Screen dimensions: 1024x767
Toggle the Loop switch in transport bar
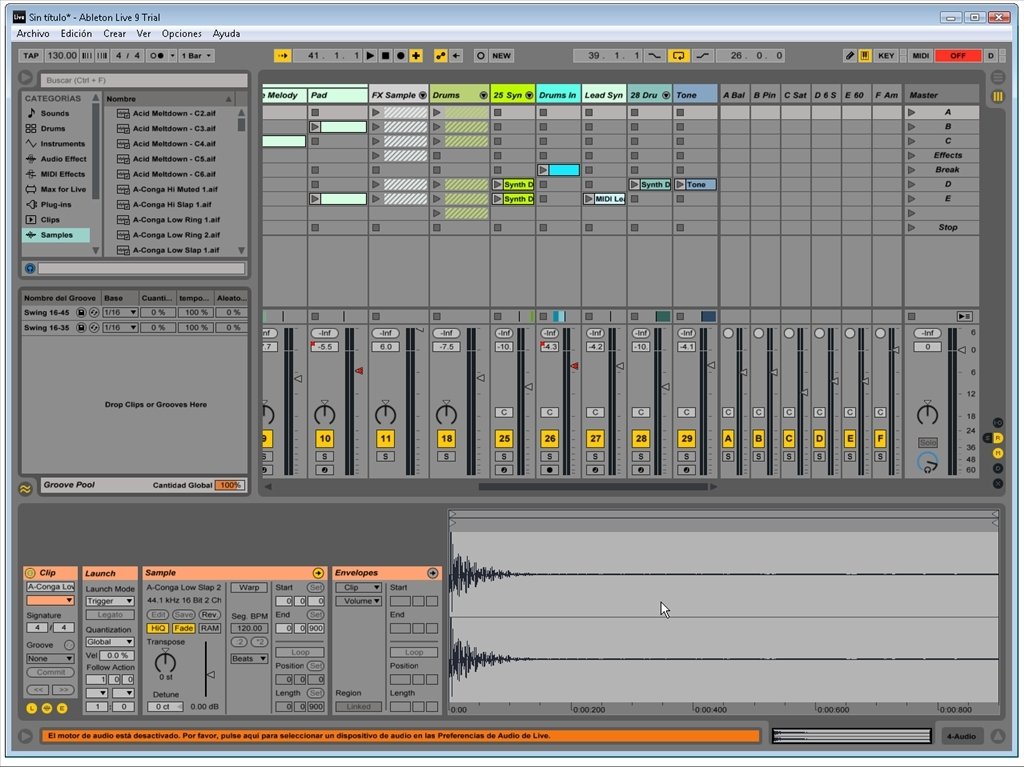(679, 56)
